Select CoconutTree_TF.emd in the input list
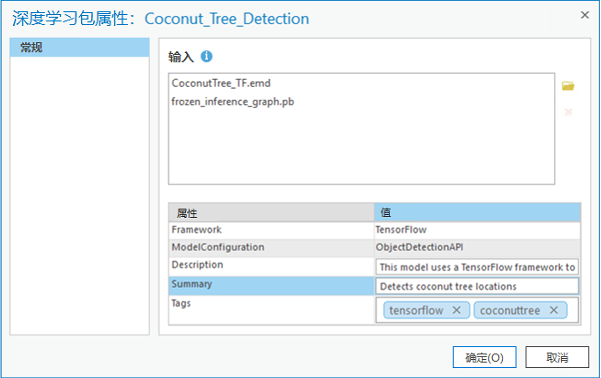The image size is (601, 378). 221,83
